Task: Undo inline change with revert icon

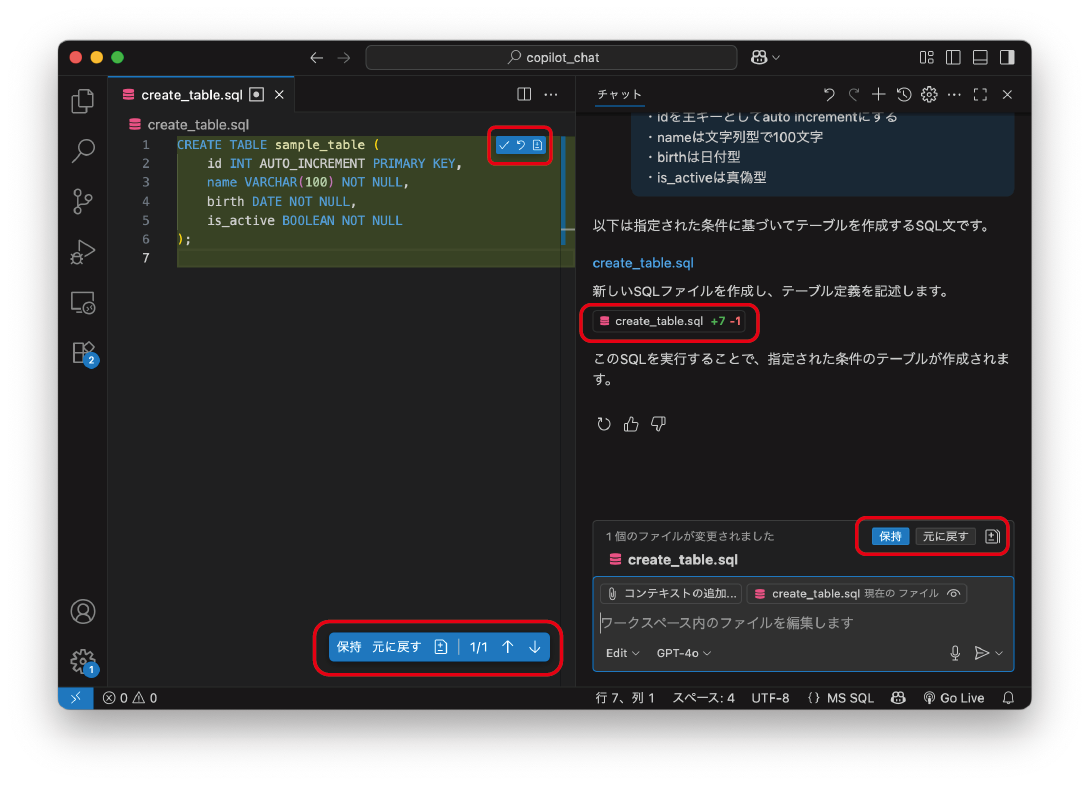Action: (521, 145)
